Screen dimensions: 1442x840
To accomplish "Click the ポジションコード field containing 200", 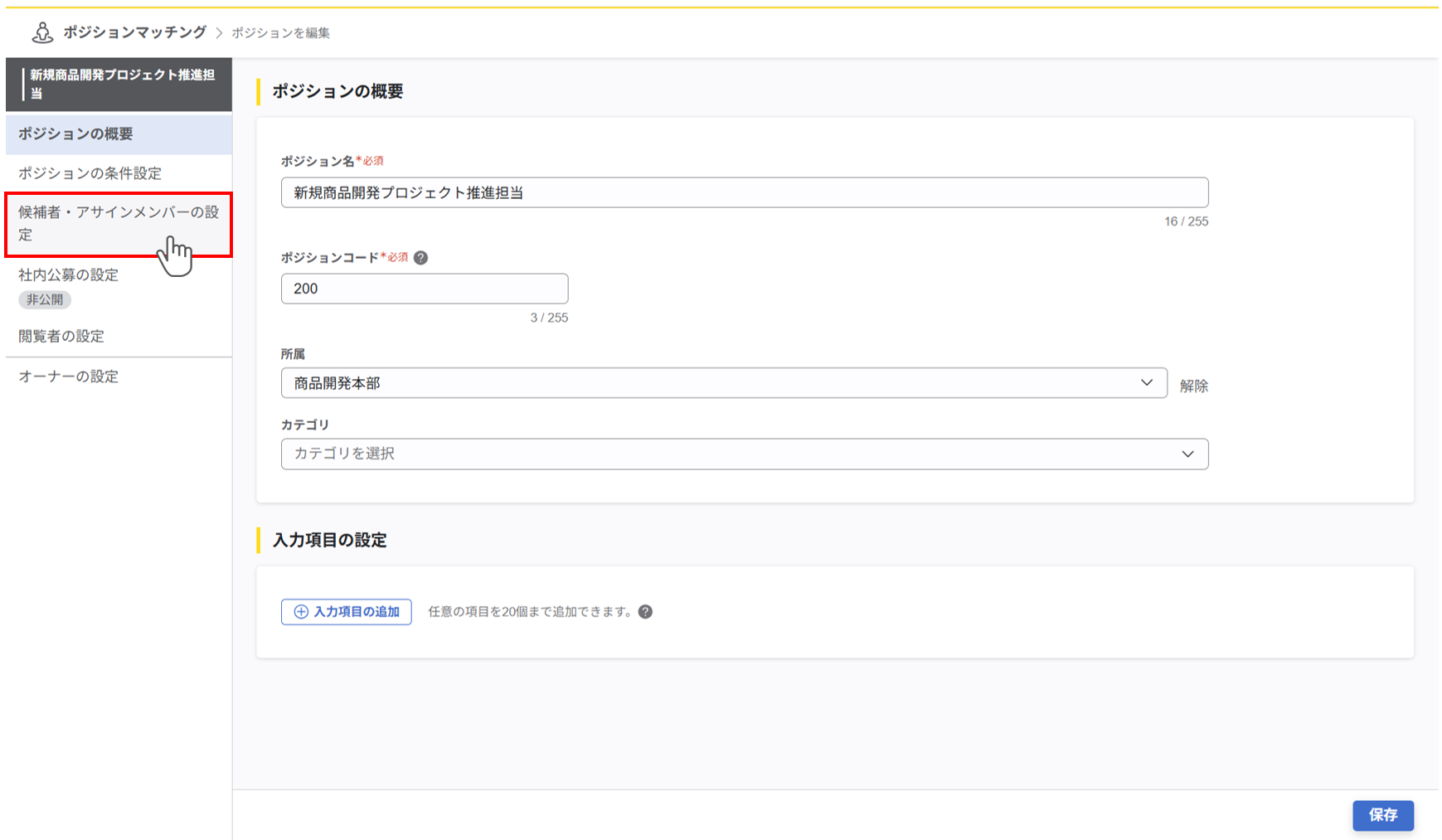I will (x=424, y=289).
